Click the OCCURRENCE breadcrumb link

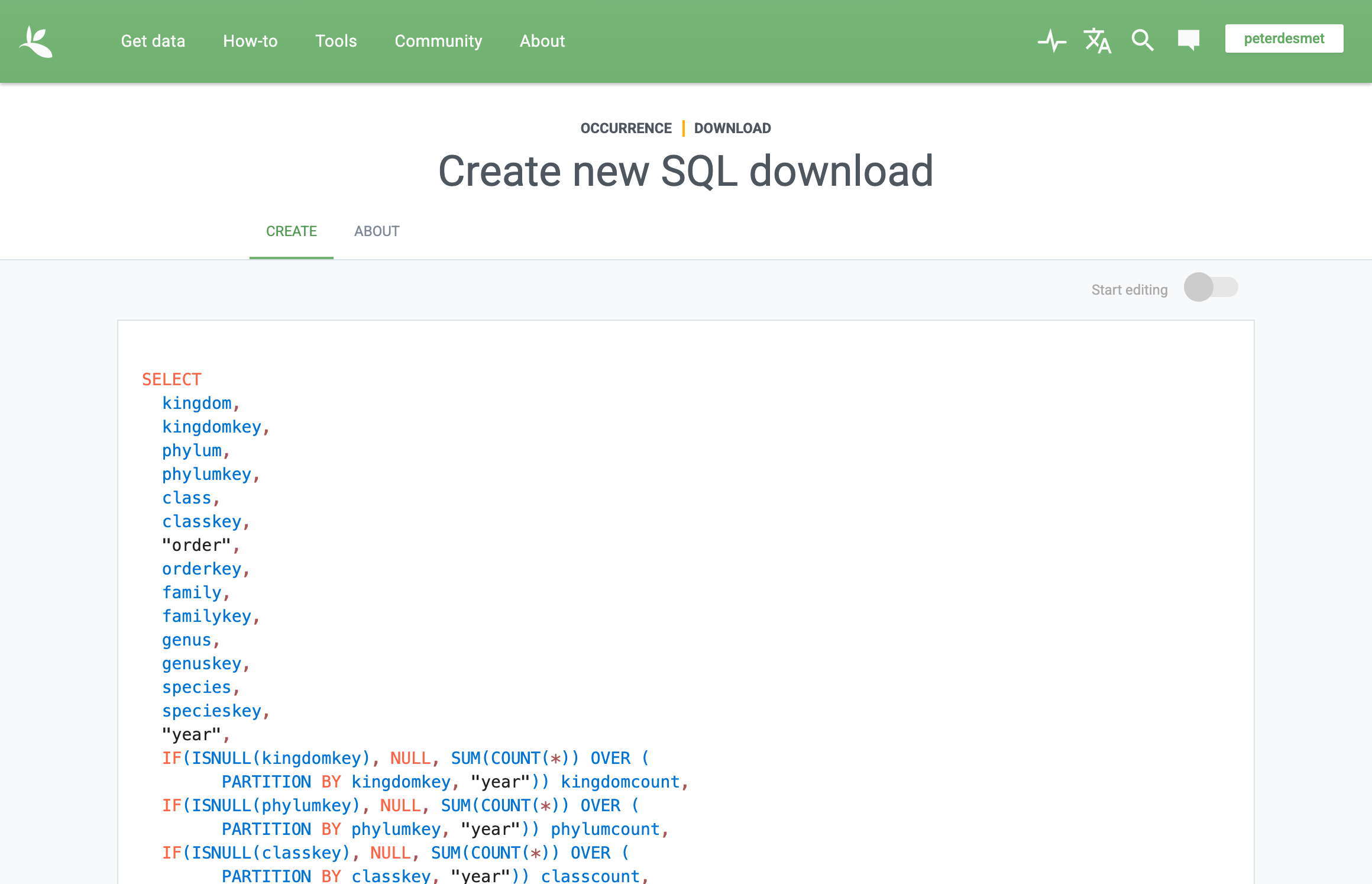tap(626, 128)
